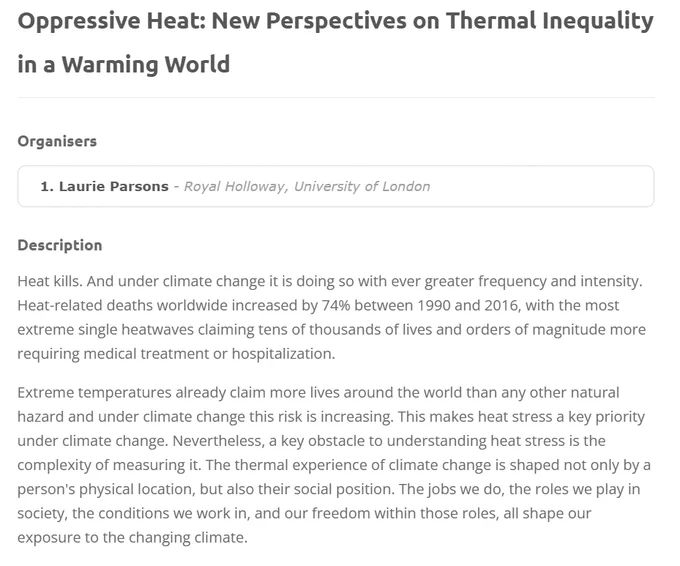The height and width of the screenshot is (566, 680).
Task: Click the text '1990 and 2016'
Action: pyautogui.click(x=468, y=306)
